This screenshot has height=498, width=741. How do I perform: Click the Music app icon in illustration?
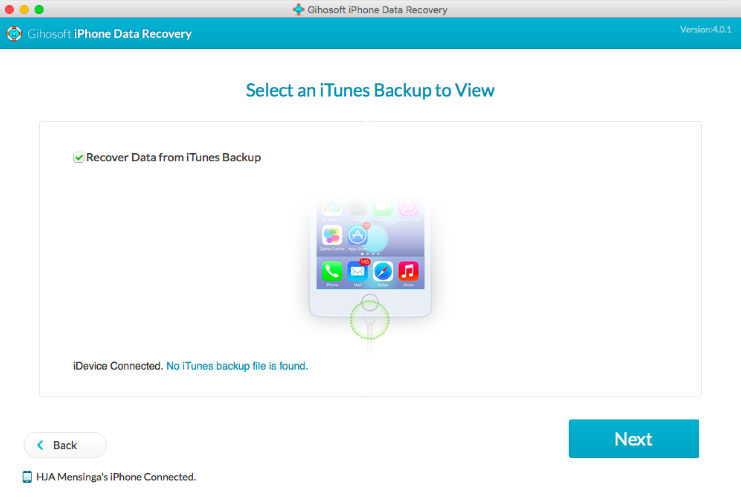408,272
